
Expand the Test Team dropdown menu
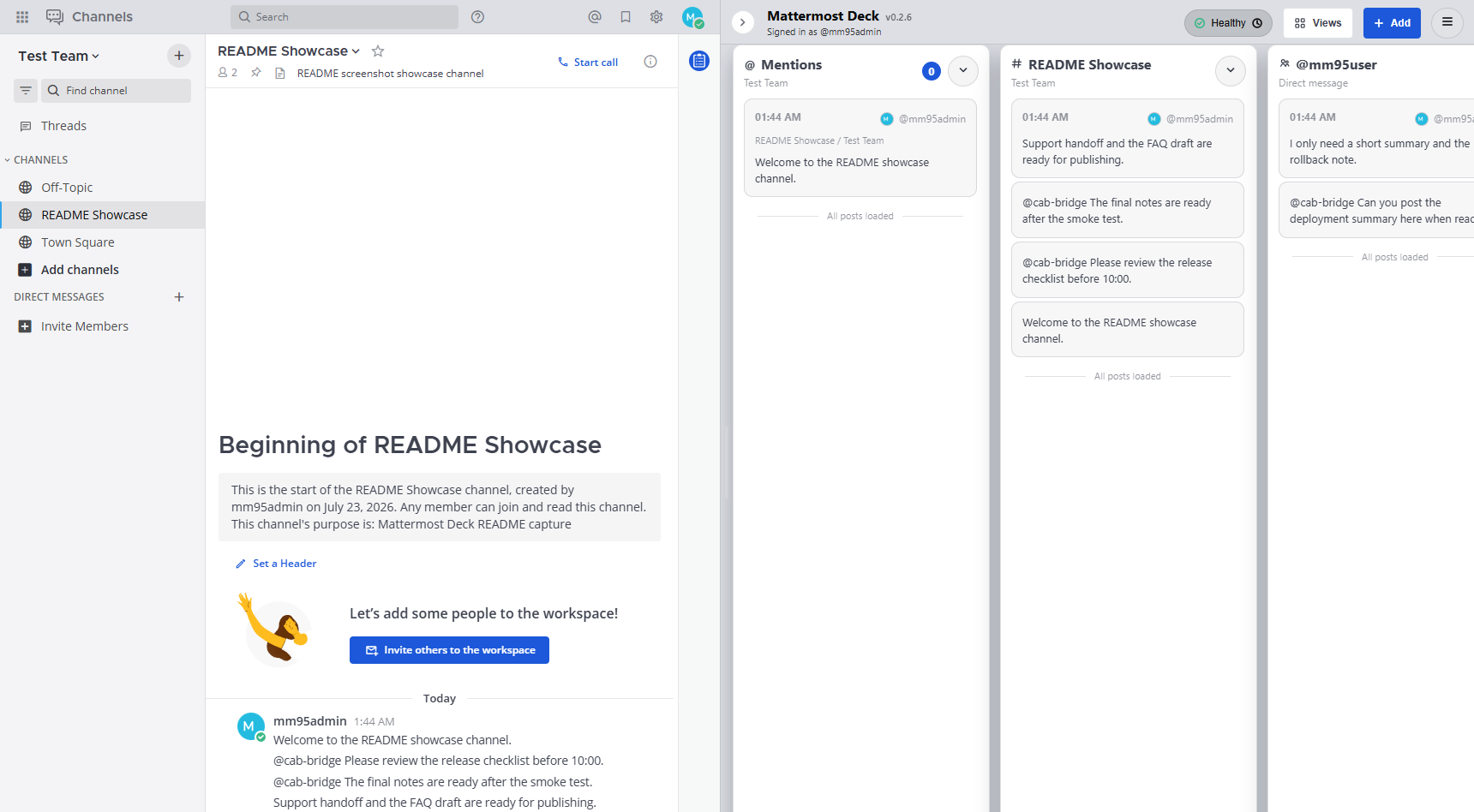tap(59, 57)
